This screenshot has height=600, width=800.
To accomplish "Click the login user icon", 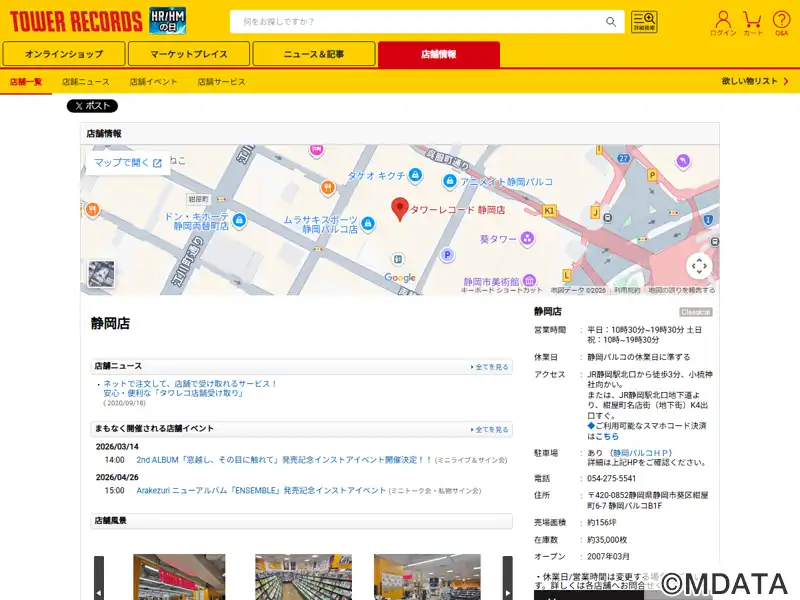I will (x=723, y=23).
